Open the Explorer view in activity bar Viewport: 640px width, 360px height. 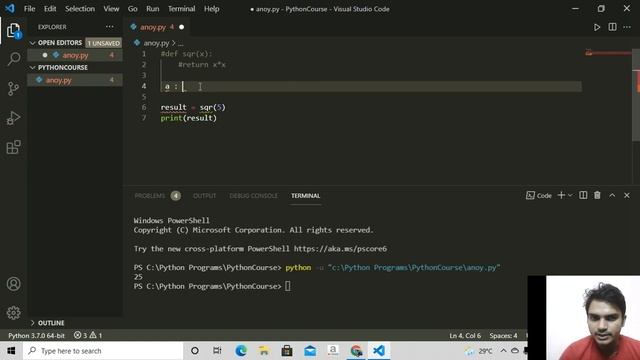(13, 30)
